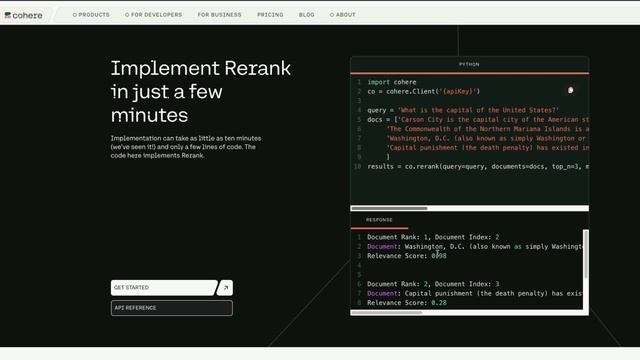Click 'Document Rank: 1, Document Index: 2' line
Viewport: 640px width, 360px height.
point(433,237)
